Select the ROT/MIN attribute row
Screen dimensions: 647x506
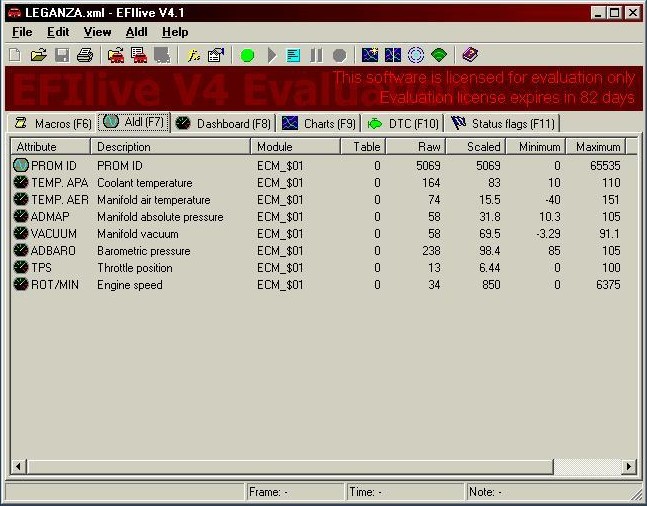tap(318, 284)
